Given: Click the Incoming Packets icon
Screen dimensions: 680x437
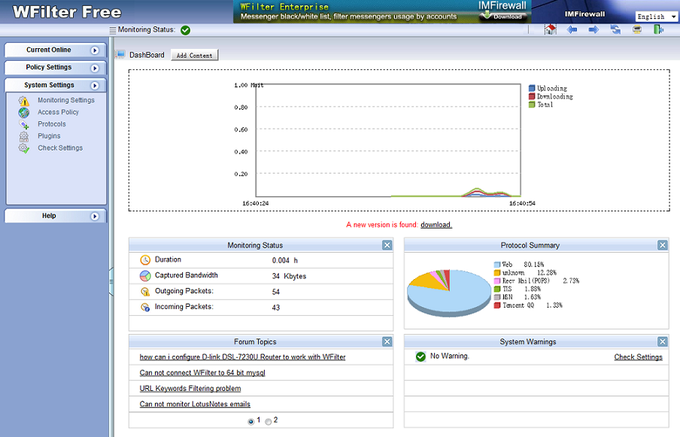Looking at the screenshot, I should pos(145,307).
